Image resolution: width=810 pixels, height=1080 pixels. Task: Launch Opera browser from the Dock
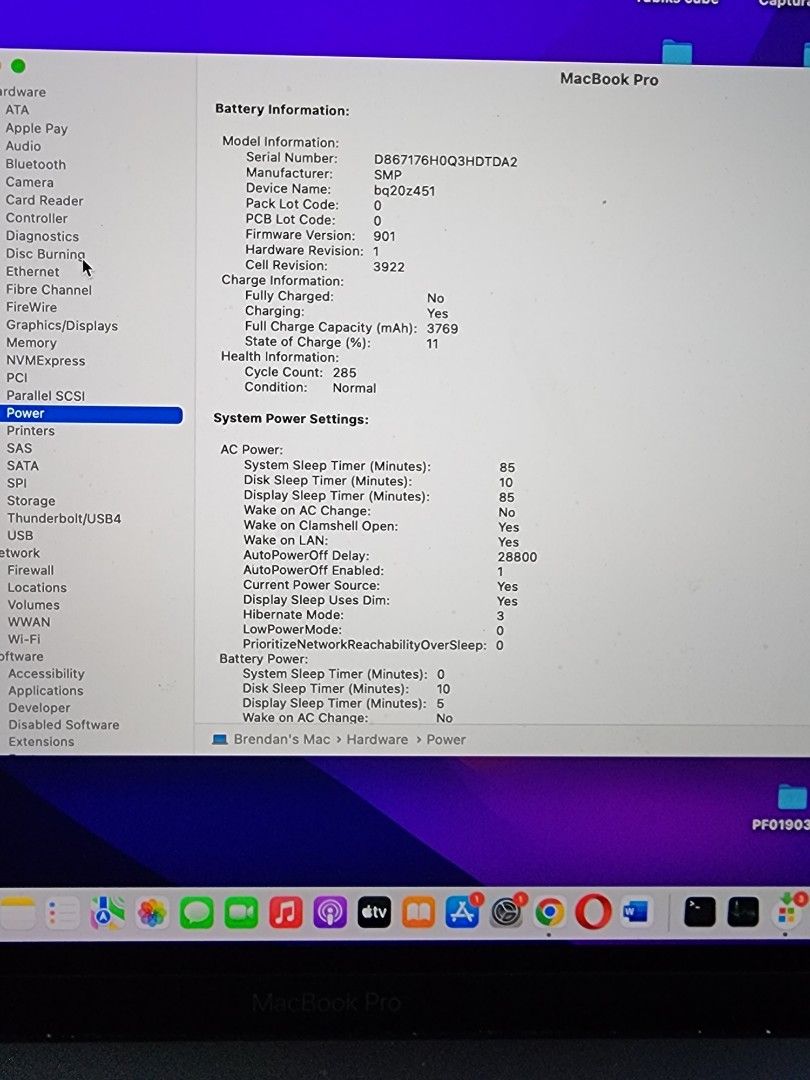point(593,912)
